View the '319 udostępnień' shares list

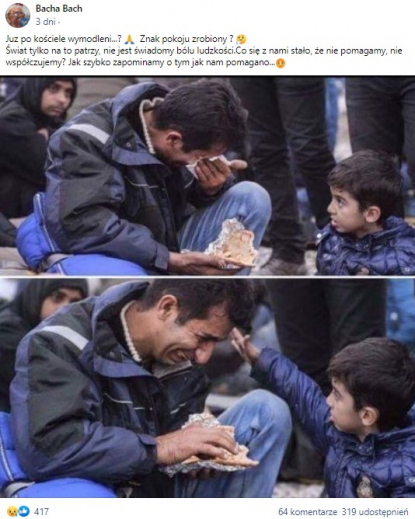click(375, 511)
